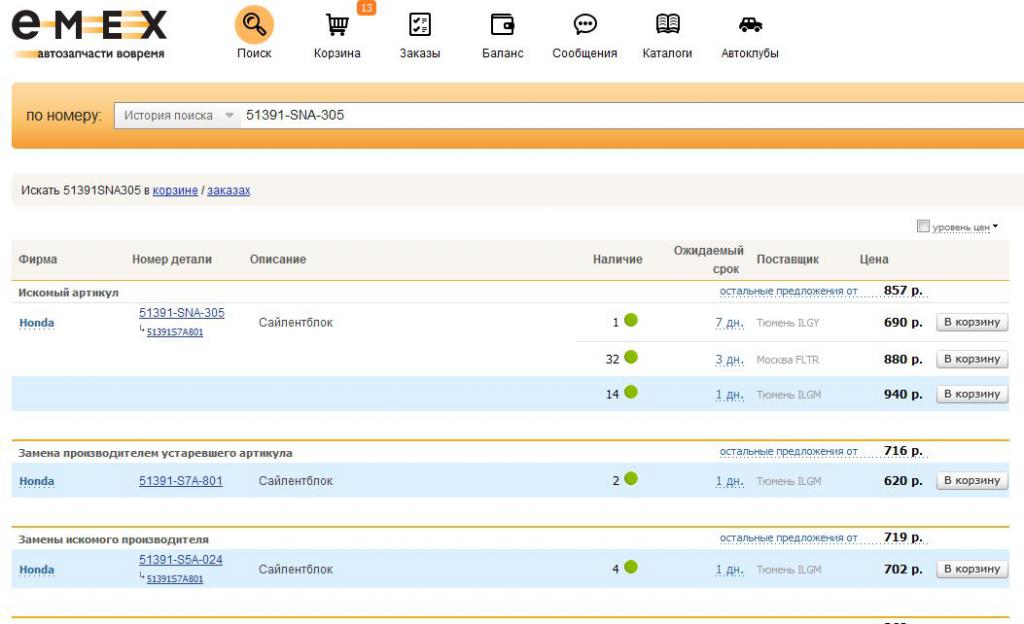Screen dimensions: 1024x624
Task: Click Замены искомого производителя heading
Action: tap(114, 540)
